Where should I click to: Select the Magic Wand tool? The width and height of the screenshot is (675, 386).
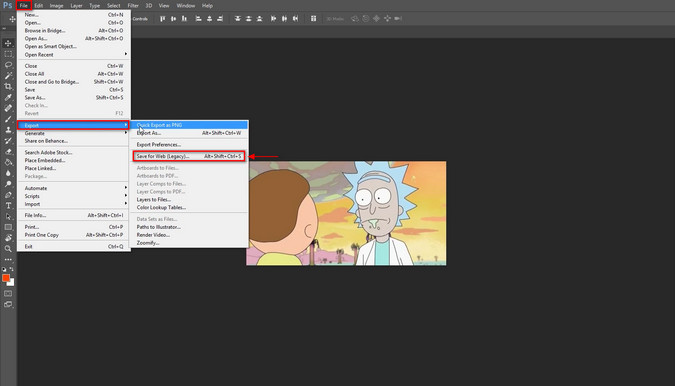8,76
